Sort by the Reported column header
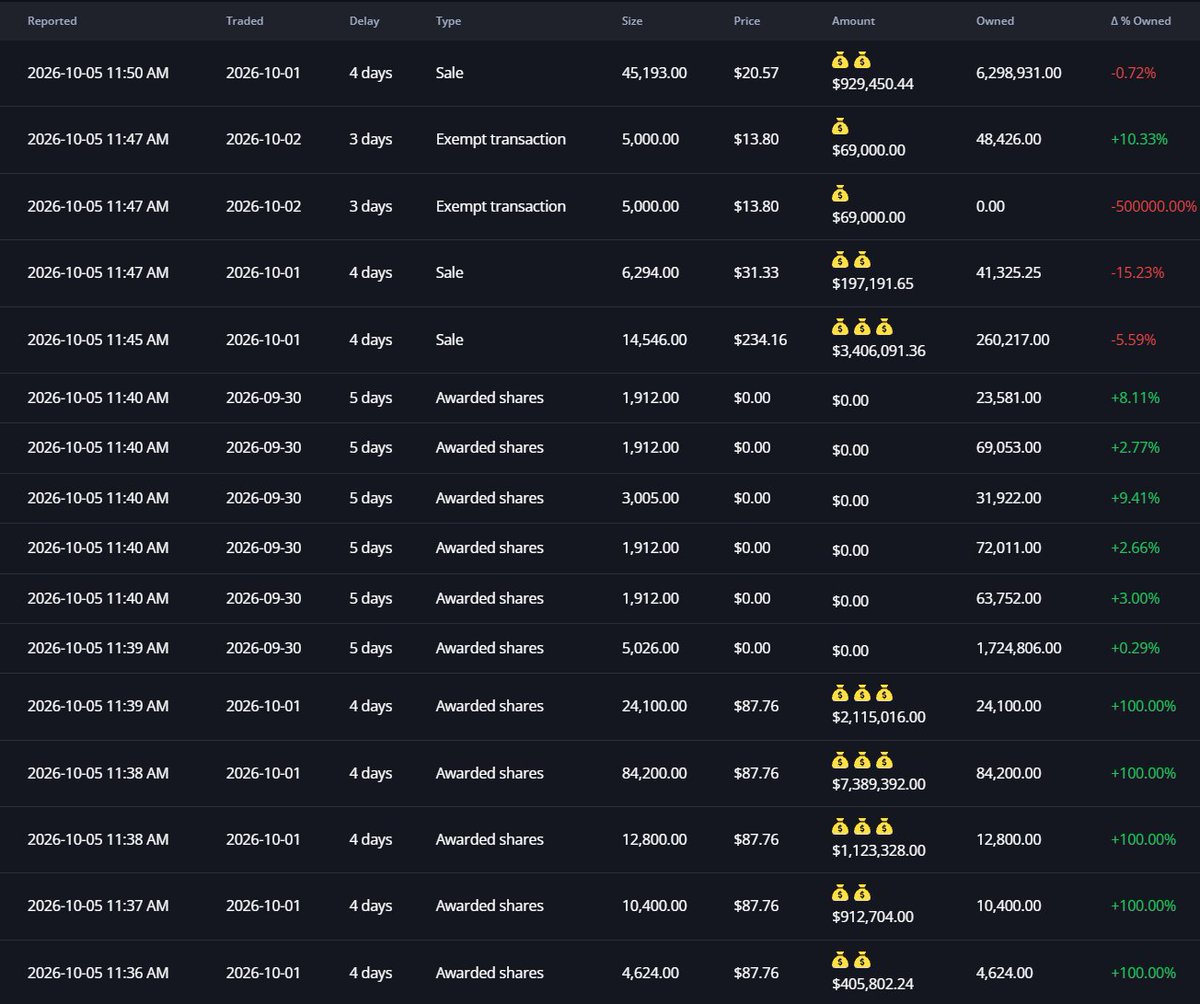Screen dimensions: 1200x1004 (52, 21)
